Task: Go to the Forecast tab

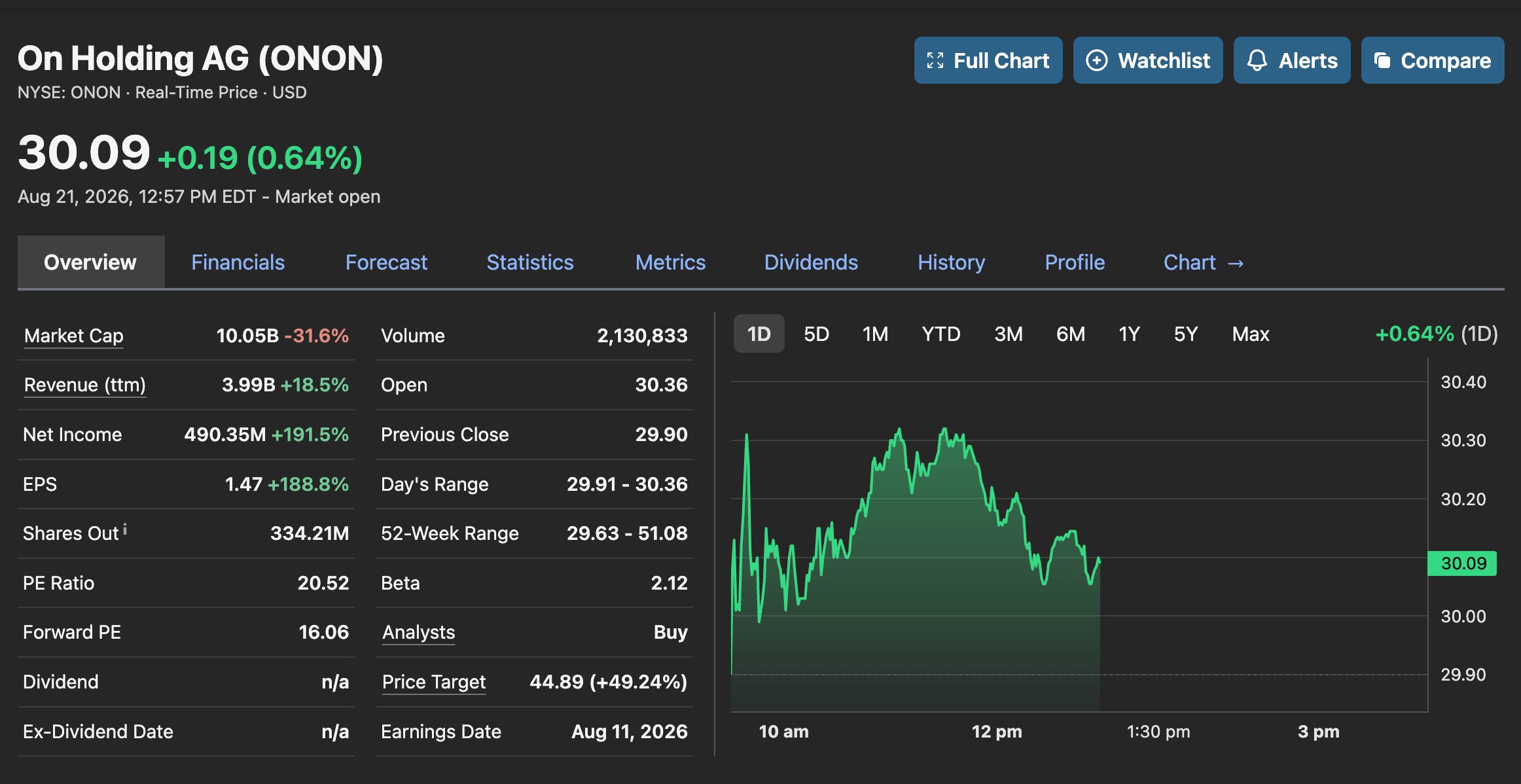Action: (x=386, y=262)
